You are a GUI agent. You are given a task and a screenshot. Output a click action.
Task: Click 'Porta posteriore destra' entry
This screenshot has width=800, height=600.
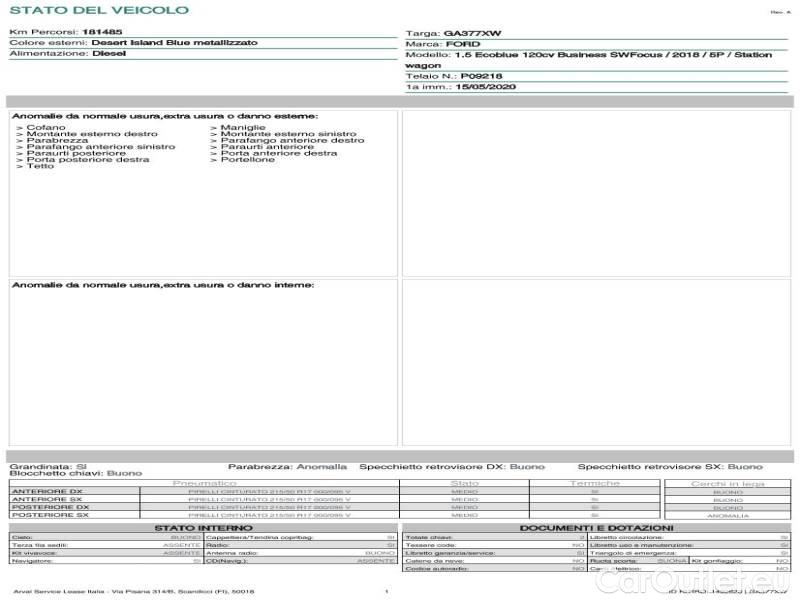click(88, 159)
